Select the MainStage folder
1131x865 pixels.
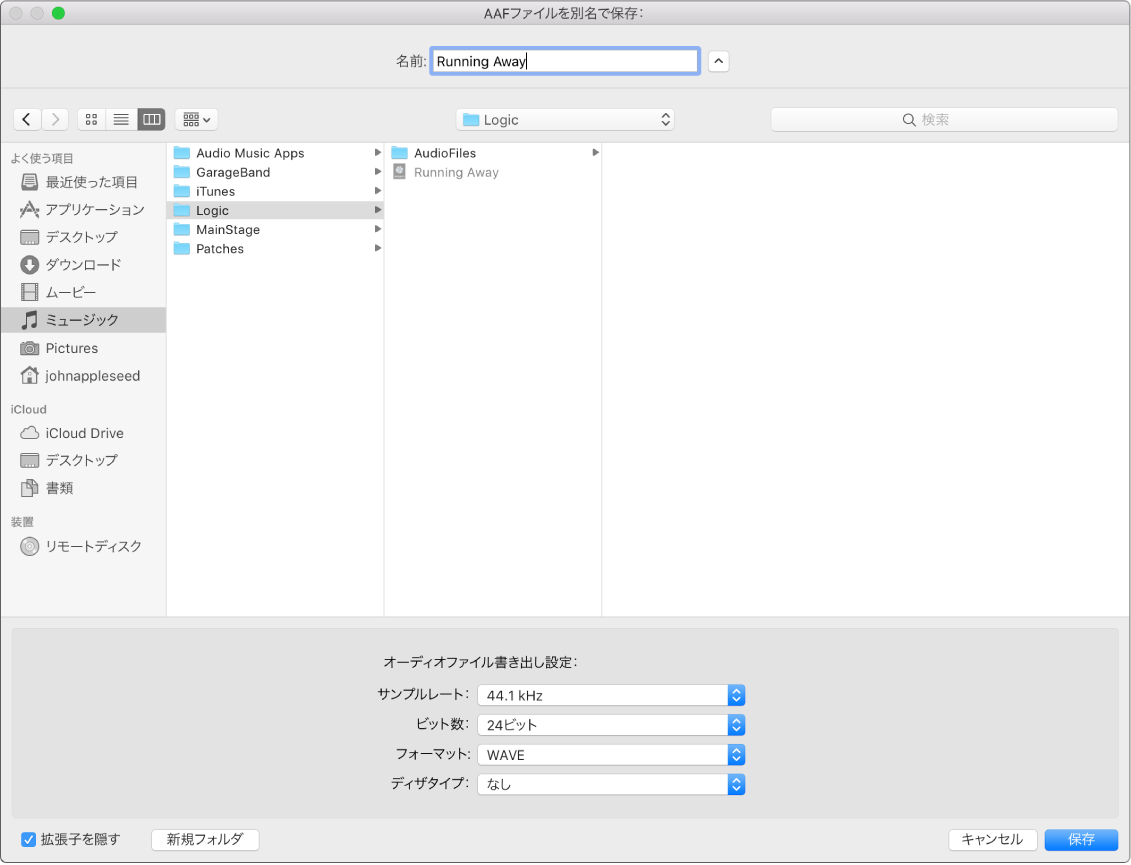(x=275, y=229)
